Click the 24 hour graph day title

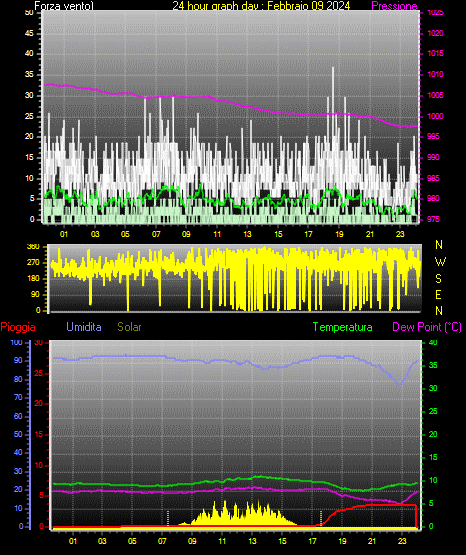coord(261,6)
